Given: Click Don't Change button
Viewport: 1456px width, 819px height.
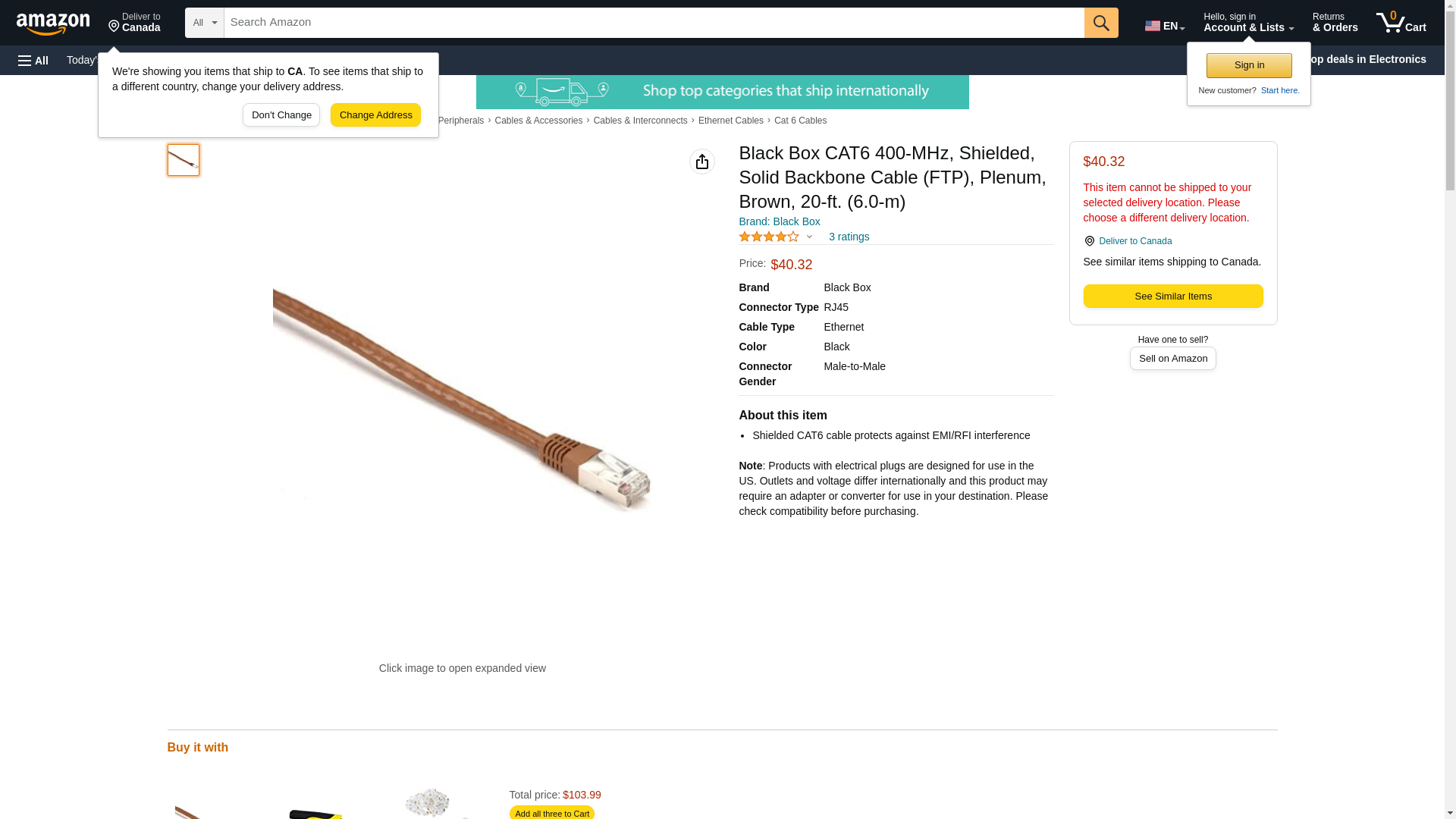Looking at the screenshot, I should 281,115.
